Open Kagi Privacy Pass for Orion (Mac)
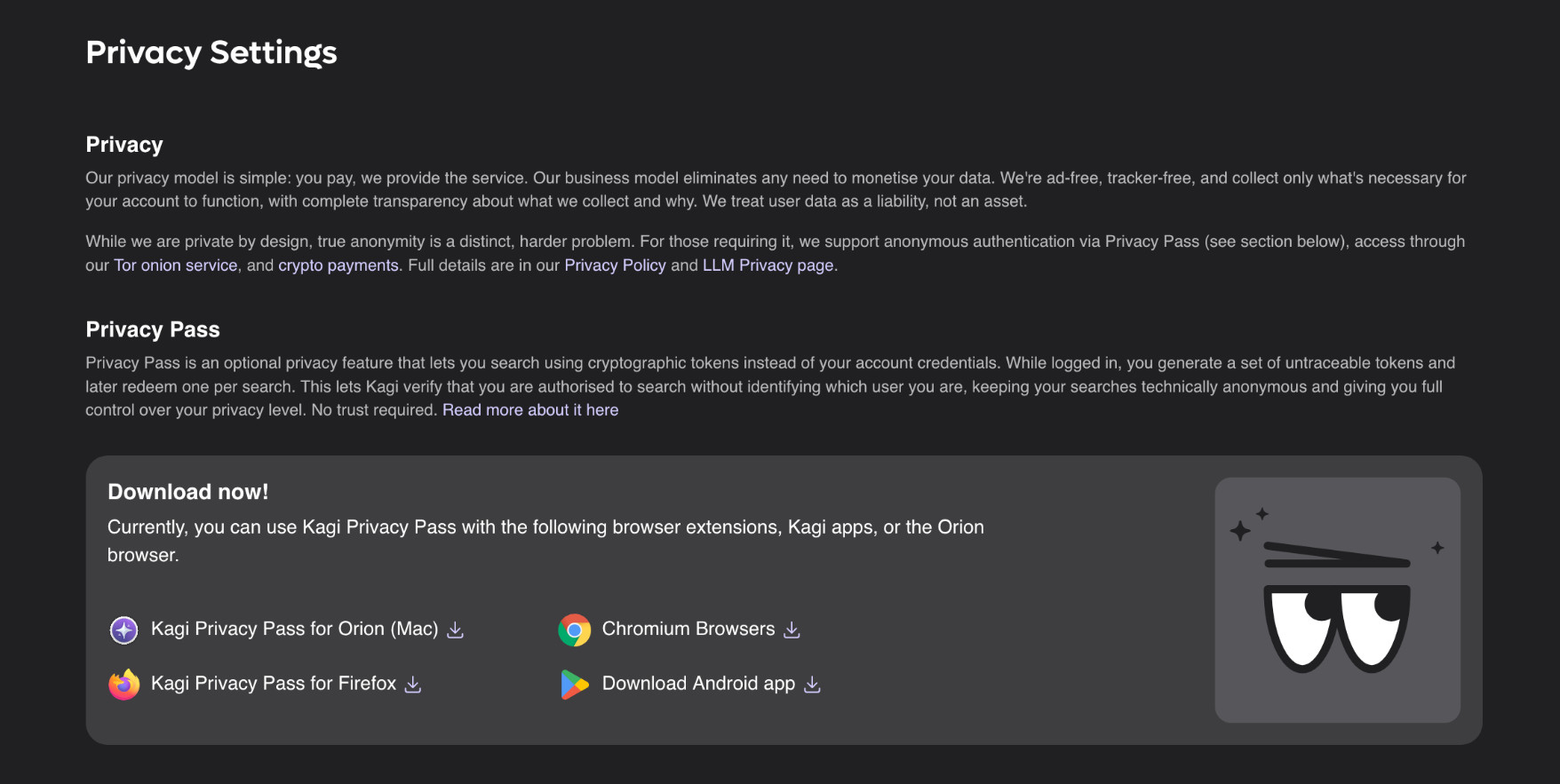 coord(295,629)
